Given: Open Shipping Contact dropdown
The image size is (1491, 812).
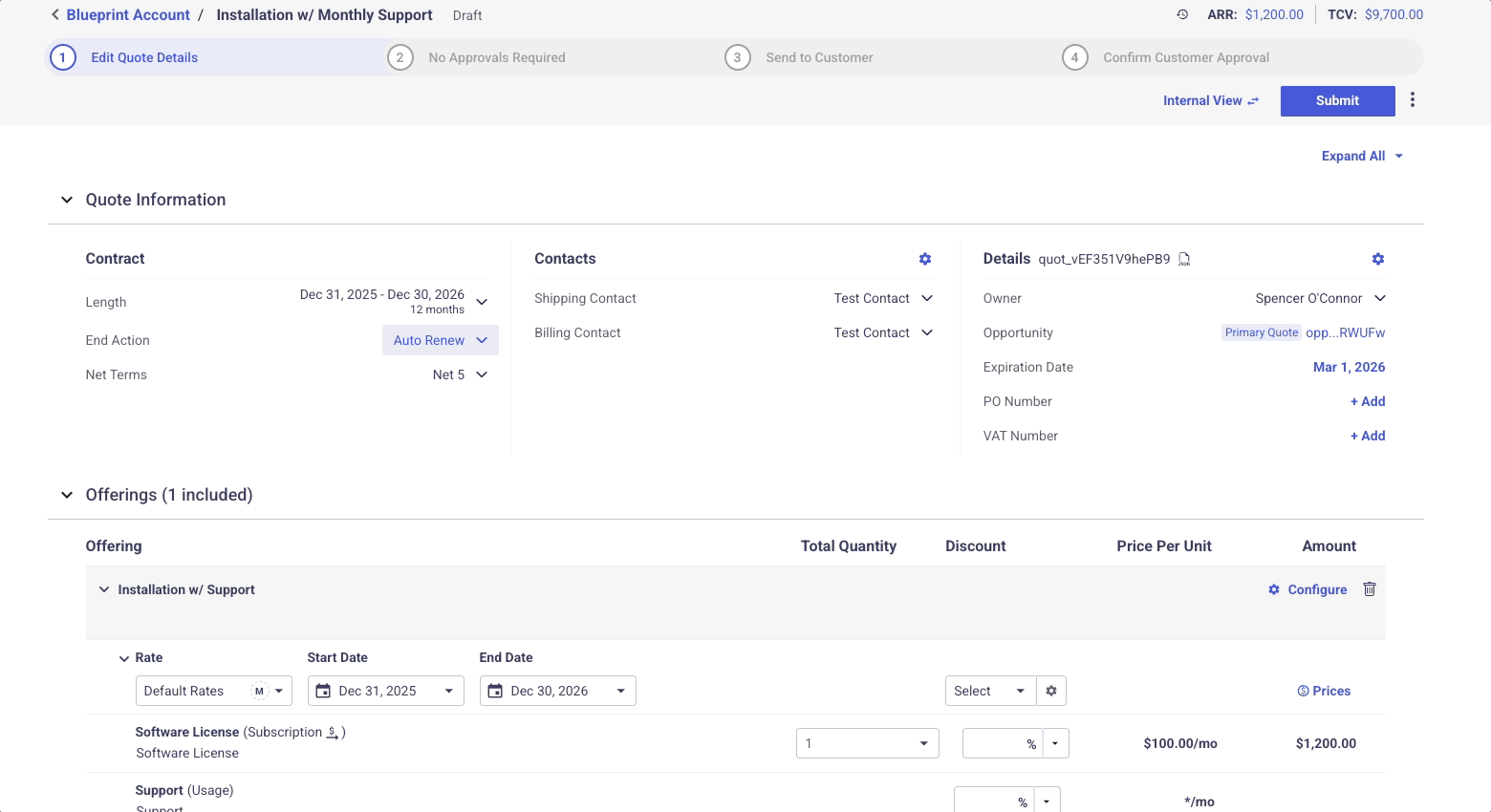Looking at the screenshot, I should (883, 298).
